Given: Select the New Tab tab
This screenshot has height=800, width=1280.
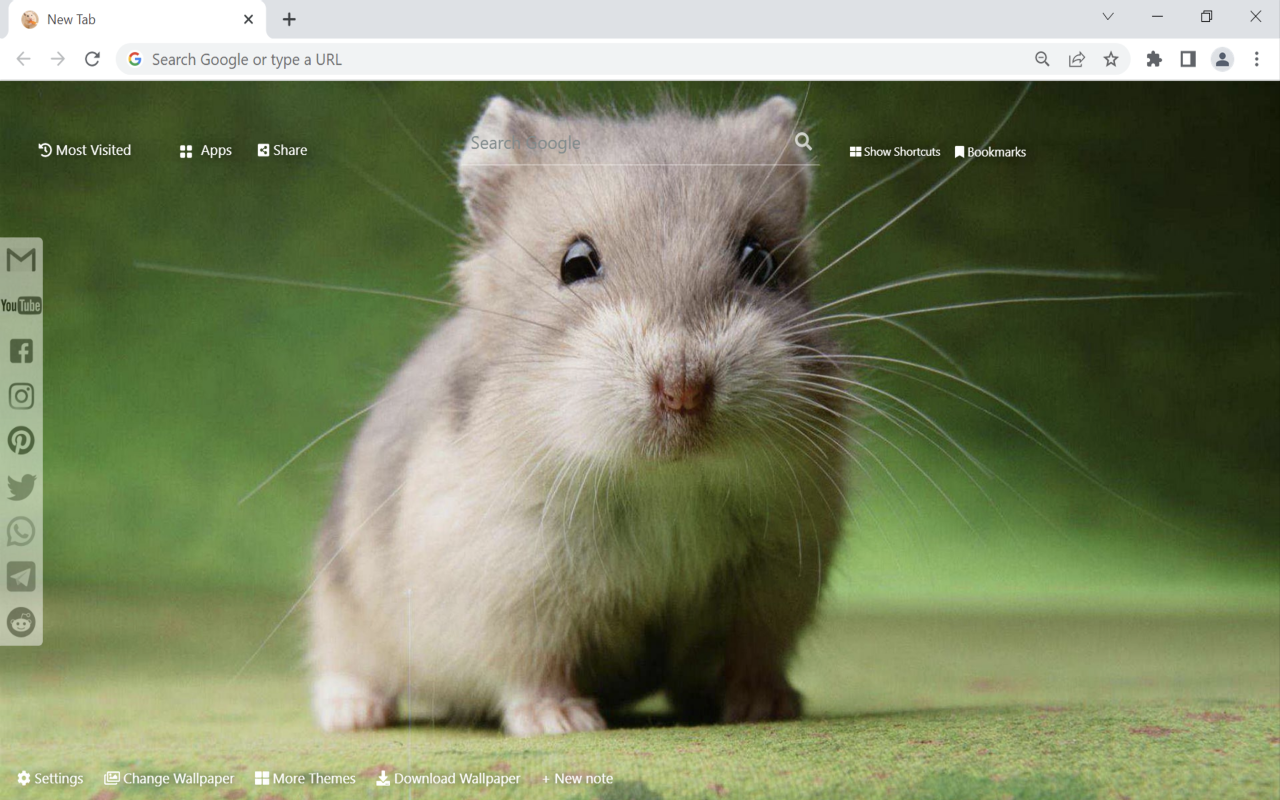Looking at the screenshot, I should click(x=139, y=20).
